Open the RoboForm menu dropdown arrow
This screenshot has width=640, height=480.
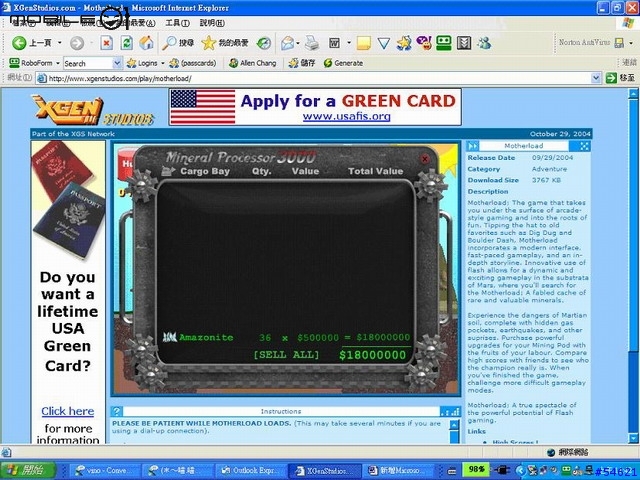[x=58, y=63]
